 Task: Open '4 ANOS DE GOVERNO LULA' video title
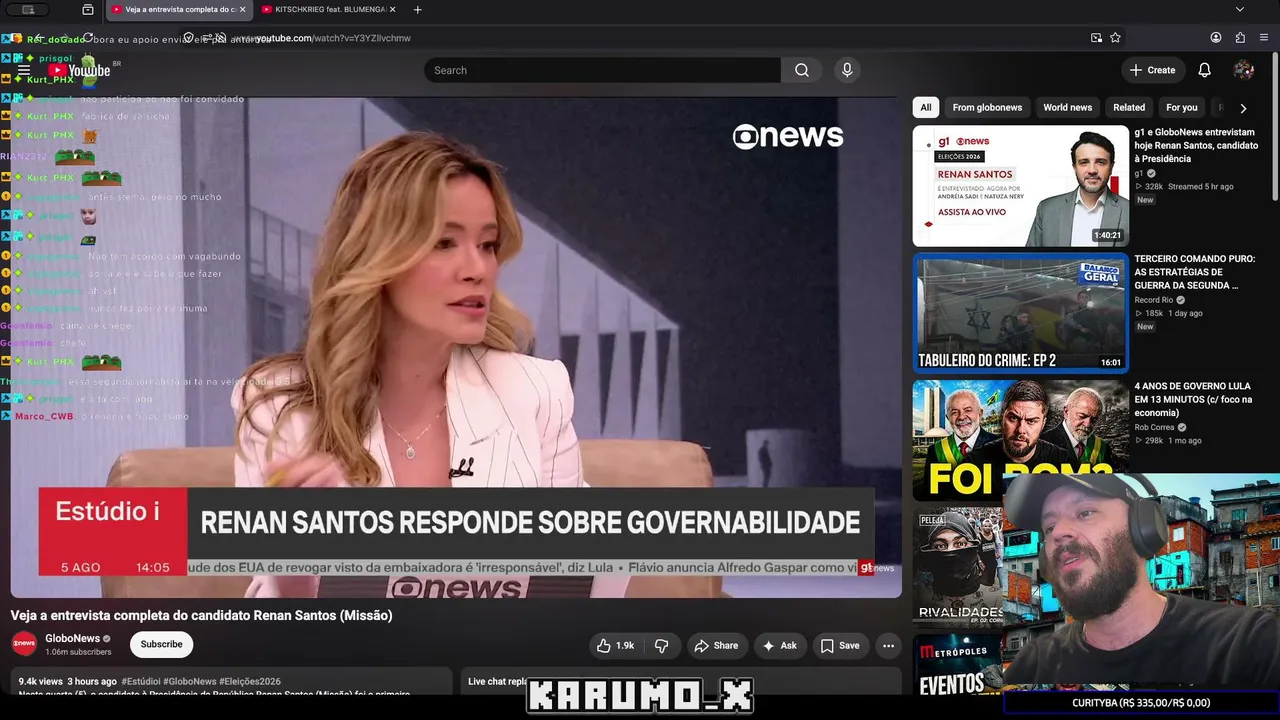tap(1193, 399)
